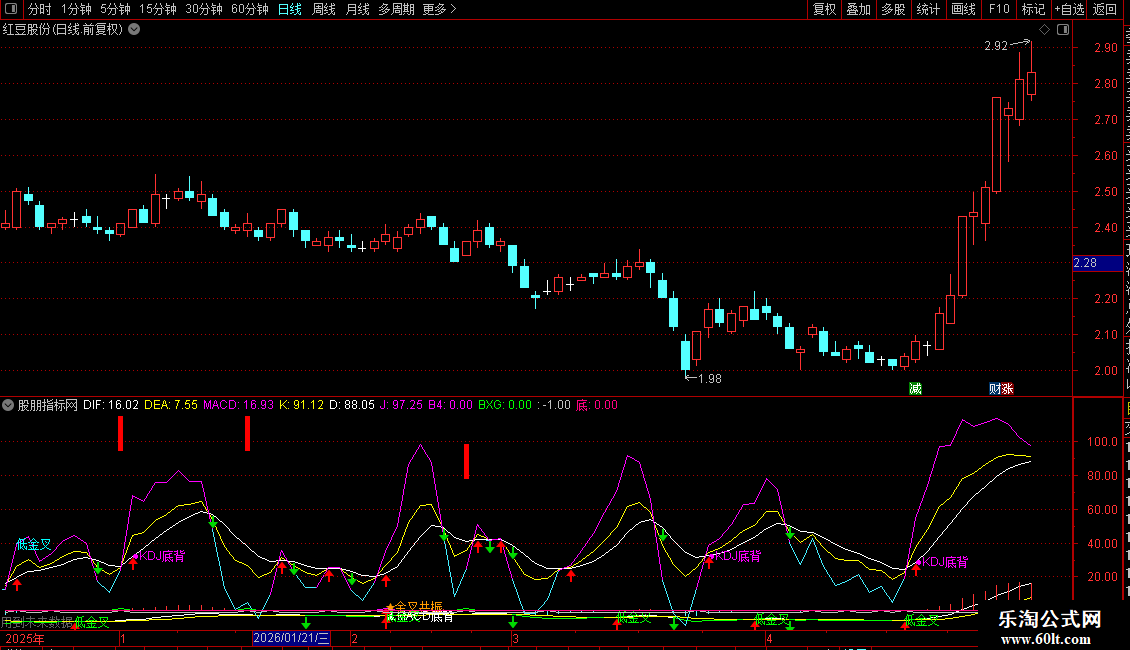
Task: Toggle right side panel icon near chart corner
Action: point(1063,29)
